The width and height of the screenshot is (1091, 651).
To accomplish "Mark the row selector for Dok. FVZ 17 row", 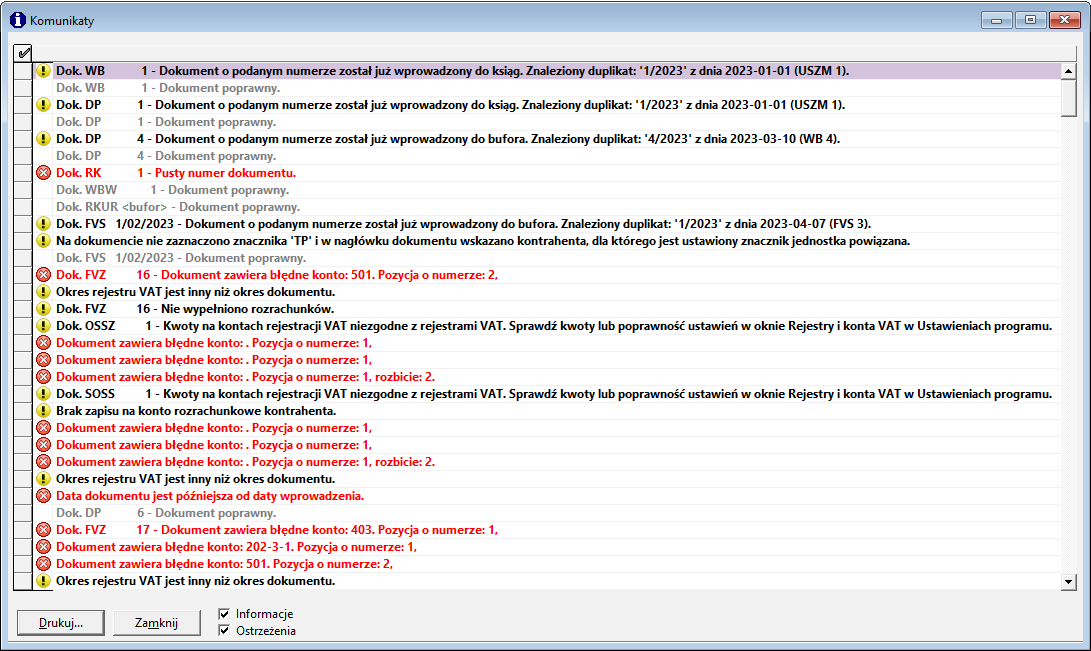I will (23, 530).
